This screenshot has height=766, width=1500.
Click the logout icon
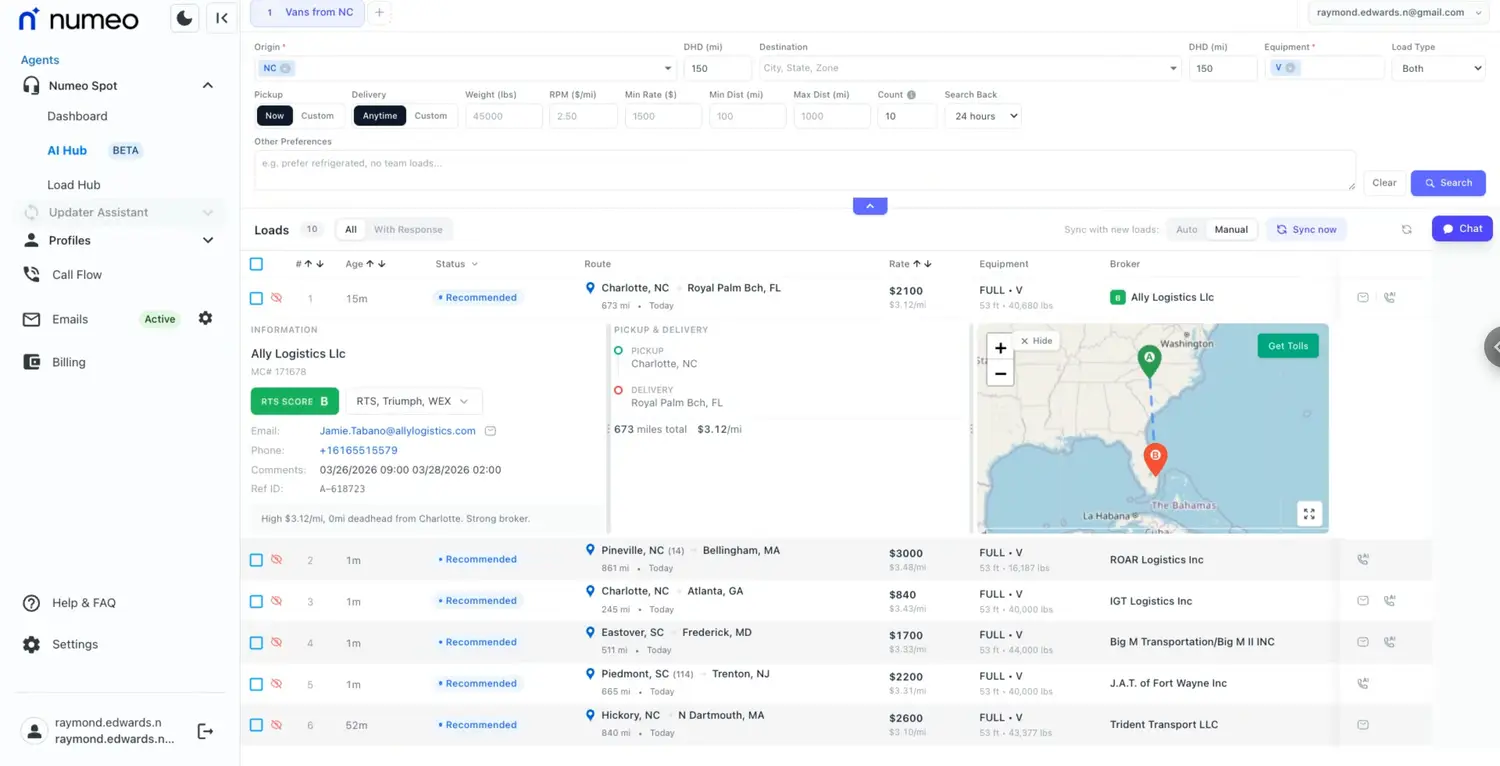click(x=205, y=731)
